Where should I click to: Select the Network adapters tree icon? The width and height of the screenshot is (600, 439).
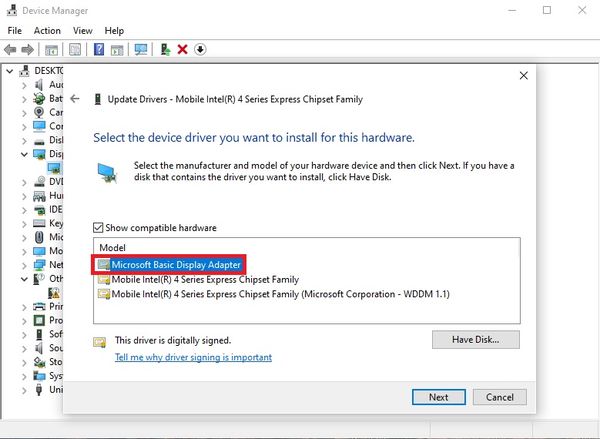[39, 265]
